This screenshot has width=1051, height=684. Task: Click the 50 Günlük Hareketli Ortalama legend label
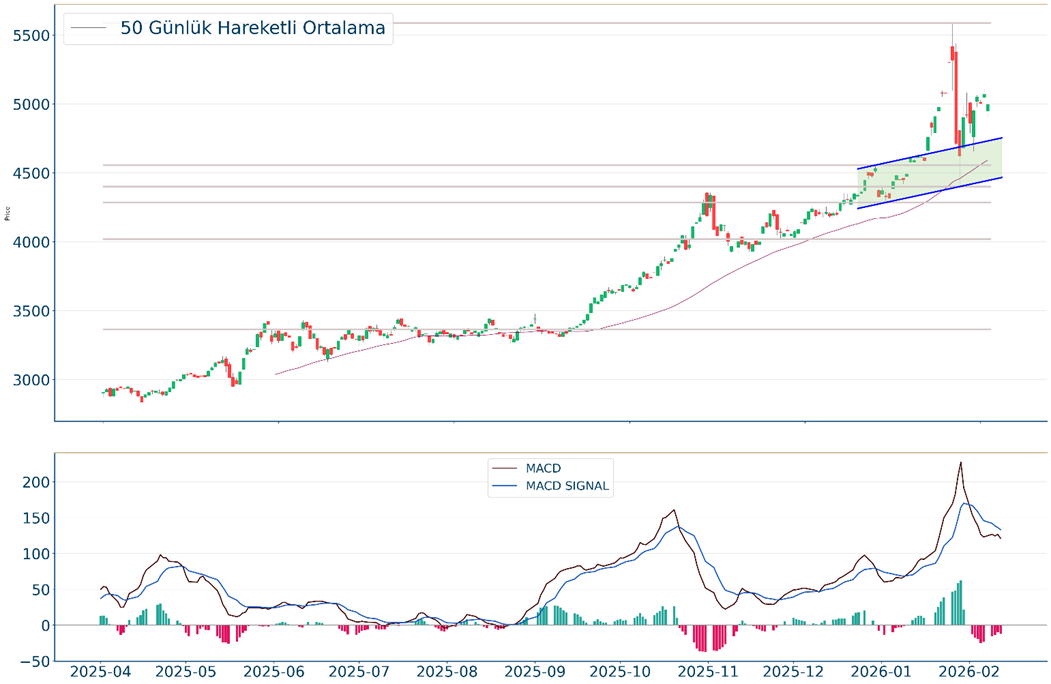click(x=252, y=29)
